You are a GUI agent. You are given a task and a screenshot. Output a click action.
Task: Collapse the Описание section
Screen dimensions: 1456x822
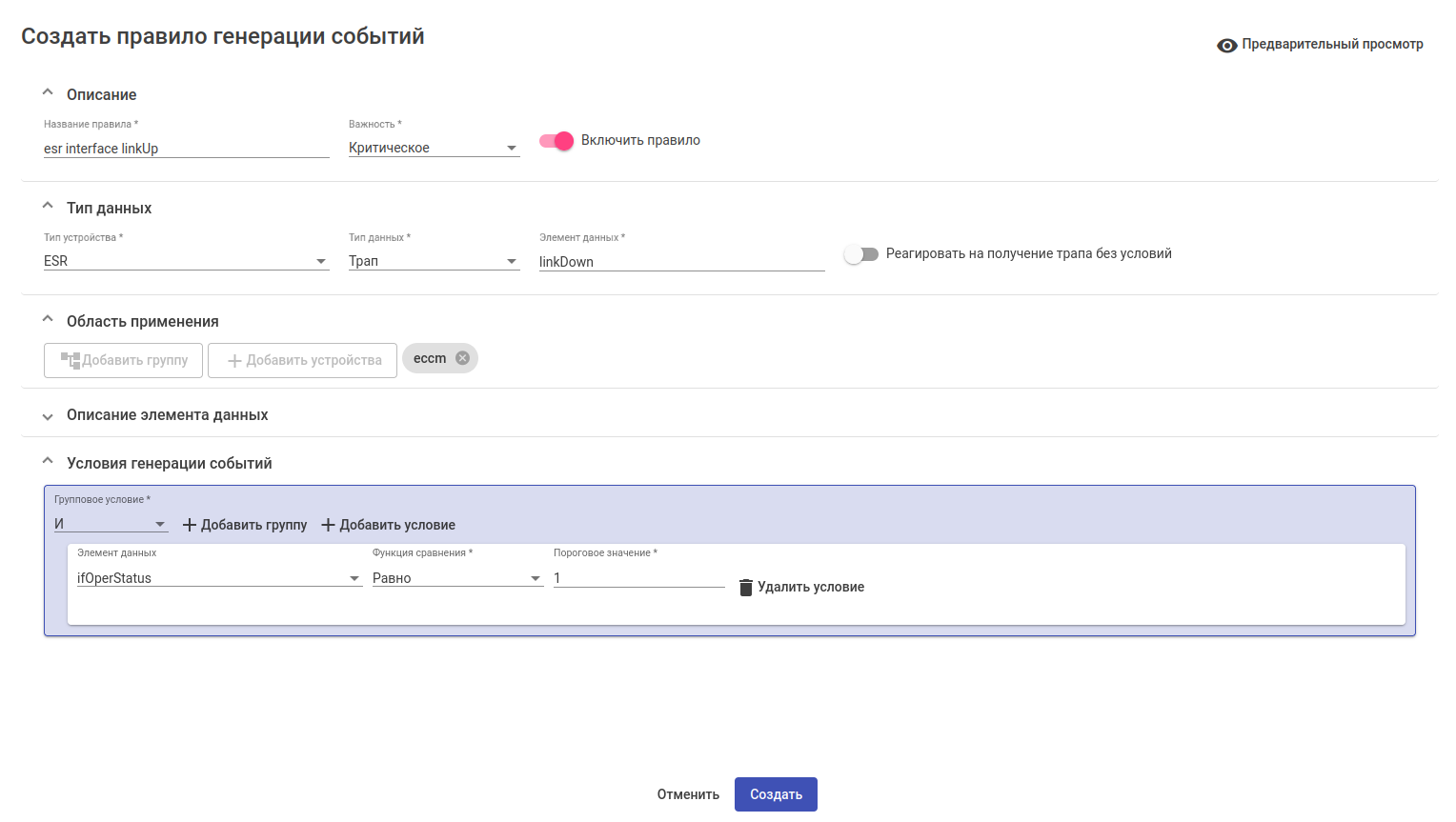coord(48,93)
